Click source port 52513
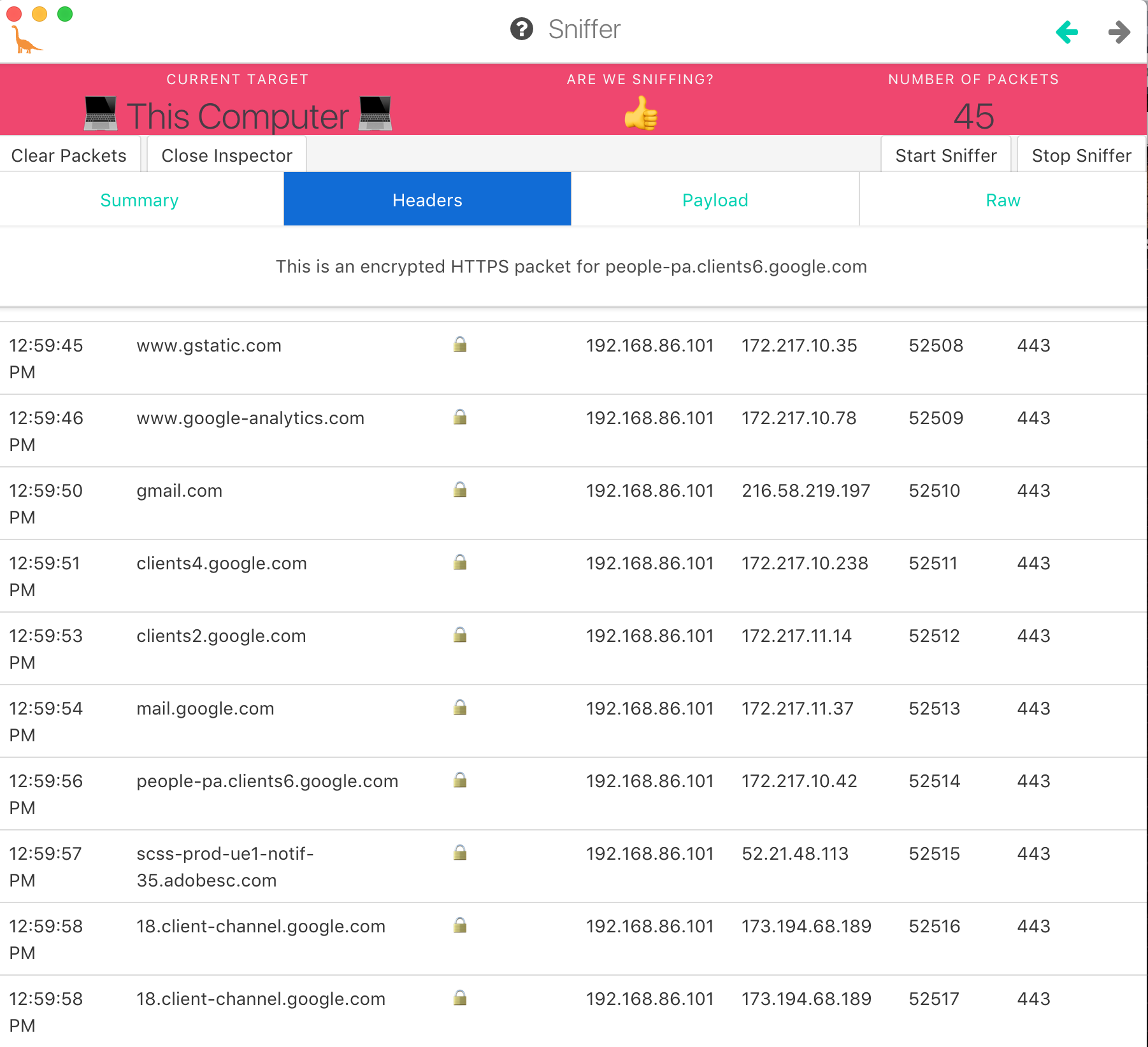This screenshot has width=1148, height=1047. tap(934, 709)
